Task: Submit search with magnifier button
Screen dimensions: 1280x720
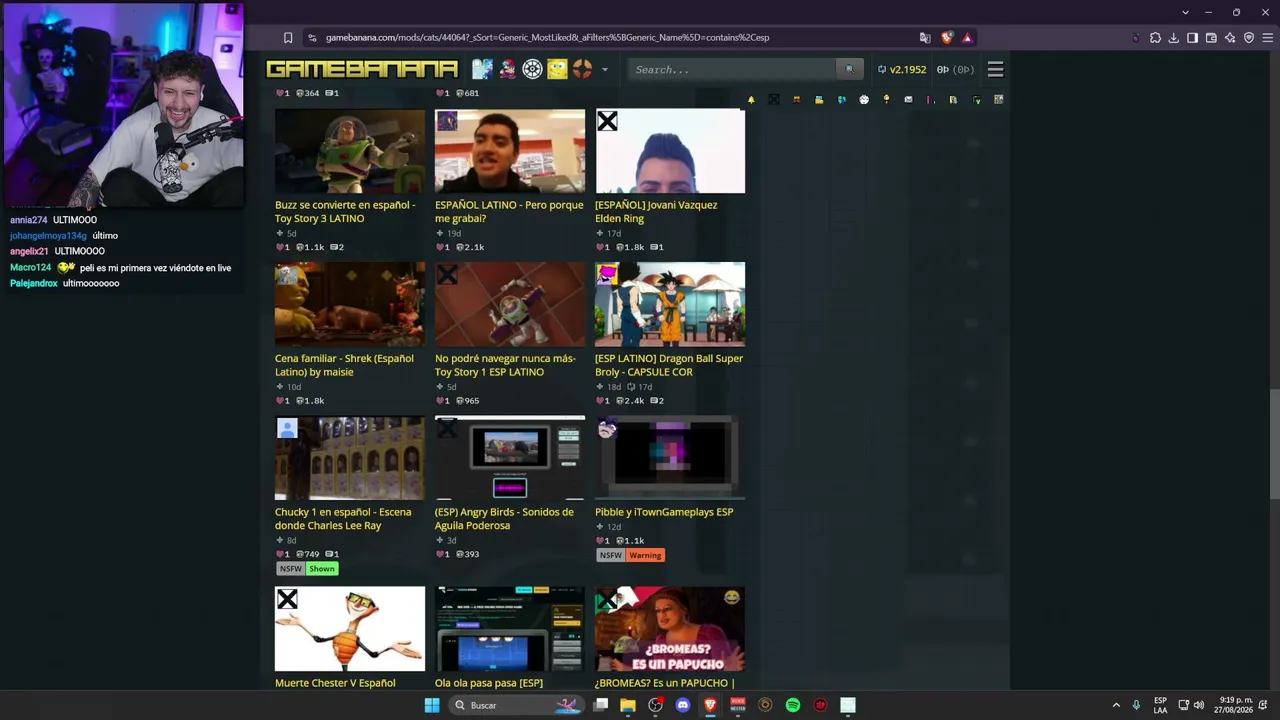Action: 849,69
